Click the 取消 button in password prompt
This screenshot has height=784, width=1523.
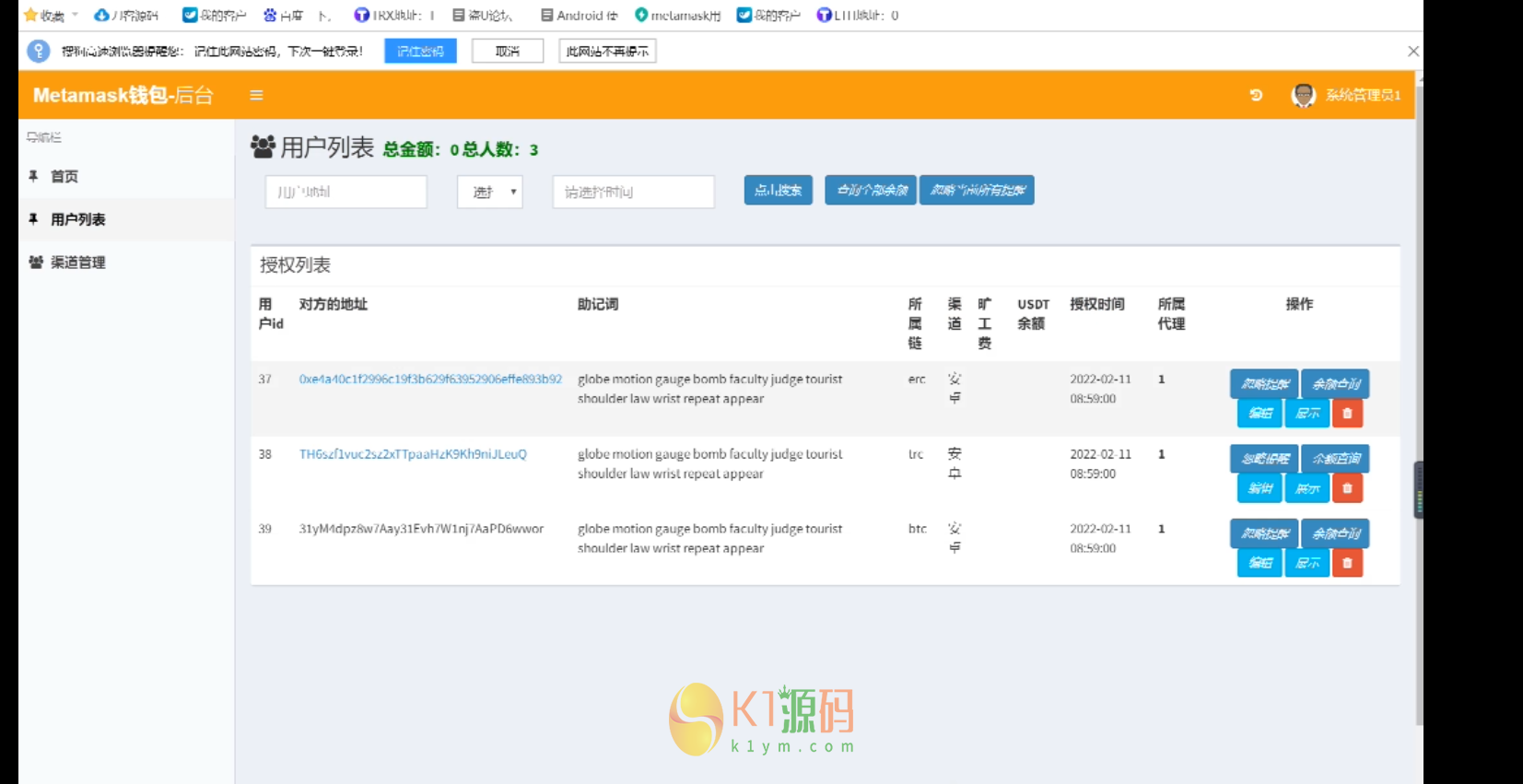tap(508, 52)
